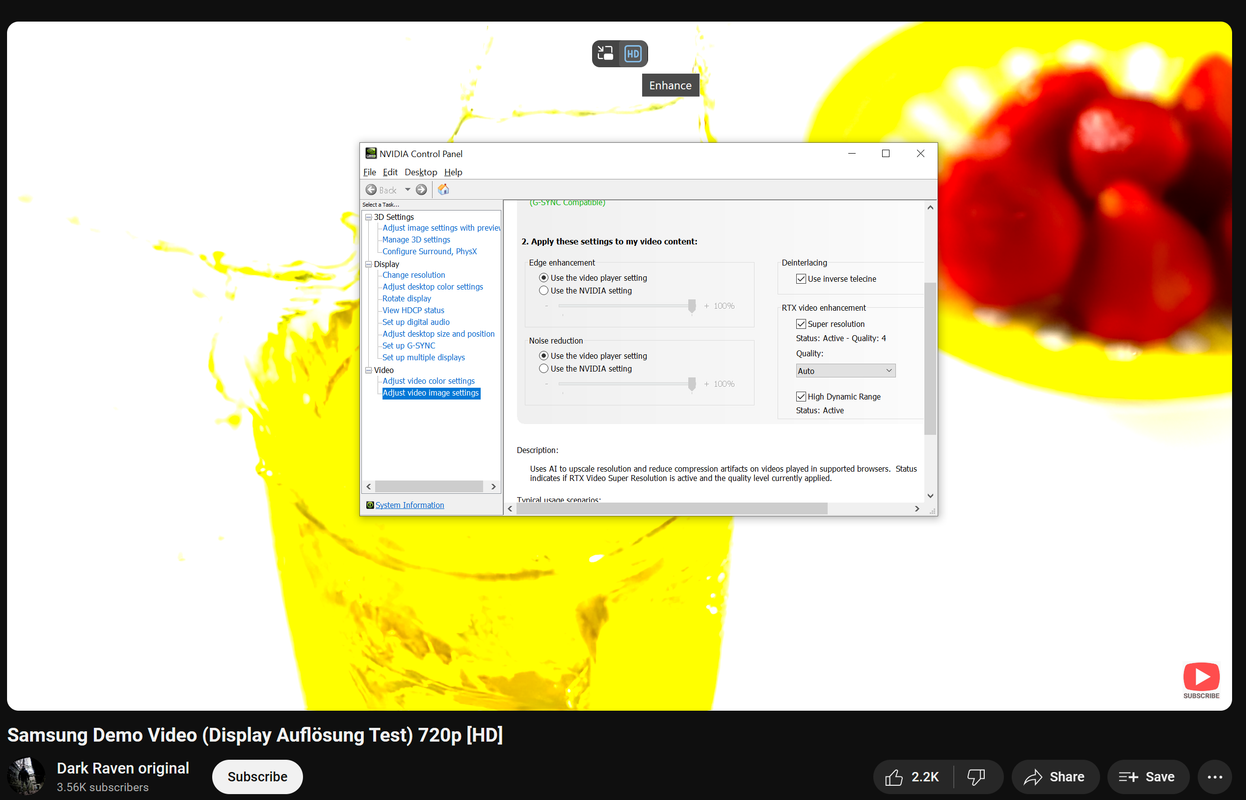Open System Information link
1246x800 pixels.
tap(410, 505)
